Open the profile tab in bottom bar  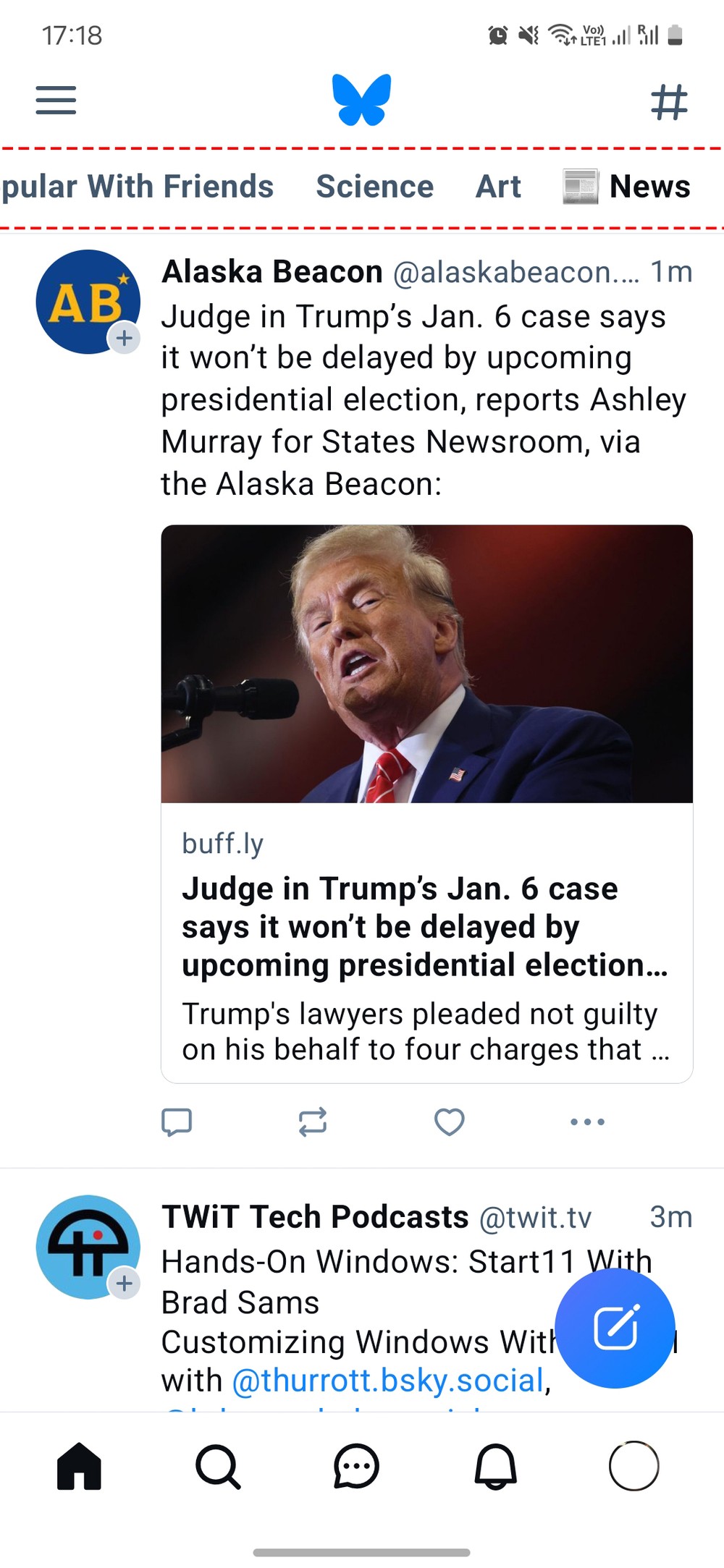pyautogui.click(x=634, y=1466)
